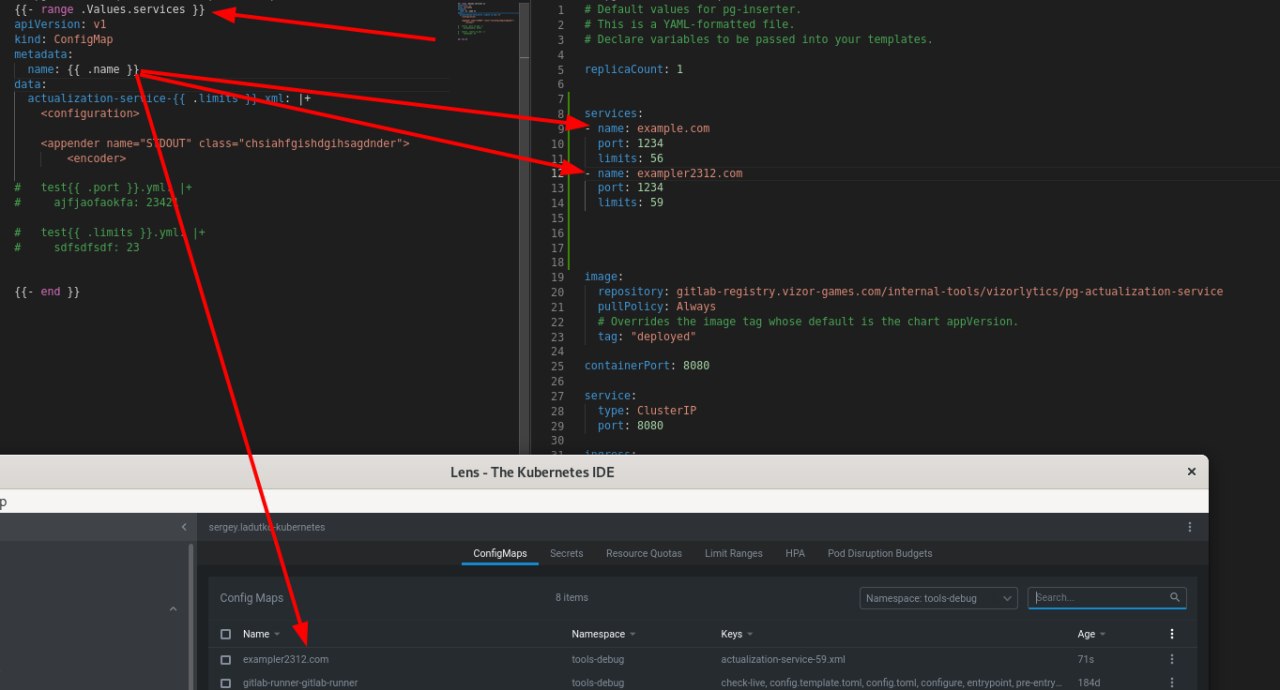
Task: Open the column options kebab in table header
Action: point(1172,634)
